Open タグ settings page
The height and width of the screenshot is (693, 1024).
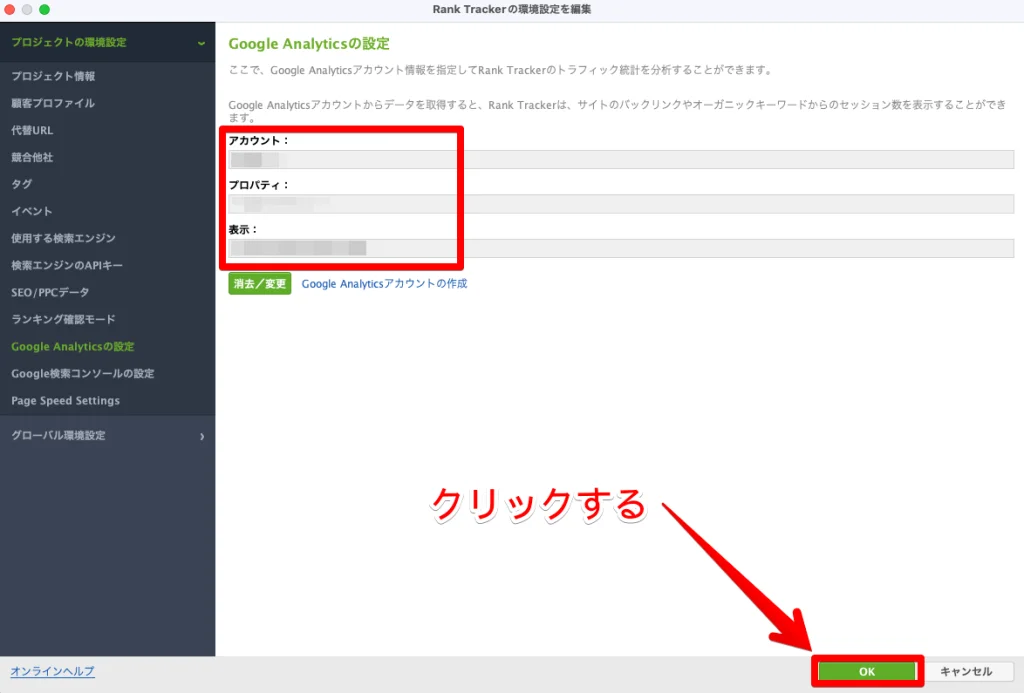(x=22, y=184)
